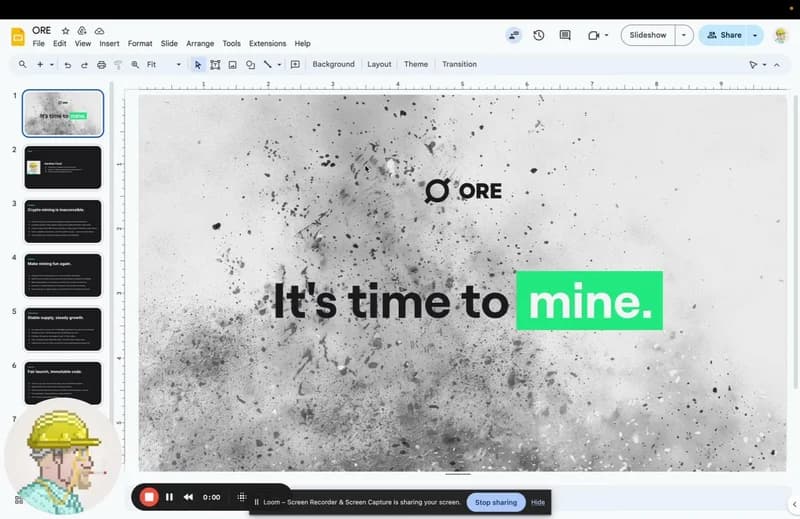Click the print icon in the toolbar
800x519 pixels.
coord(101,64)
